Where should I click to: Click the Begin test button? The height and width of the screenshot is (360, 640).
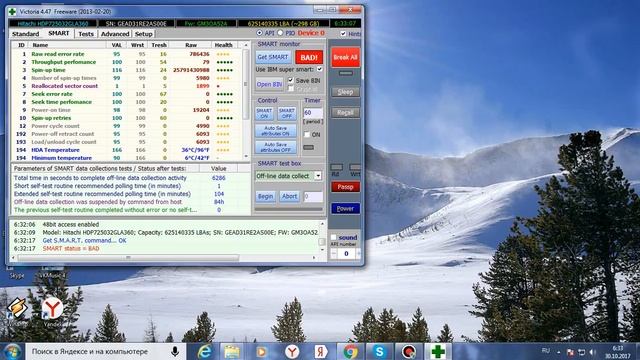[x=265, y=196]
